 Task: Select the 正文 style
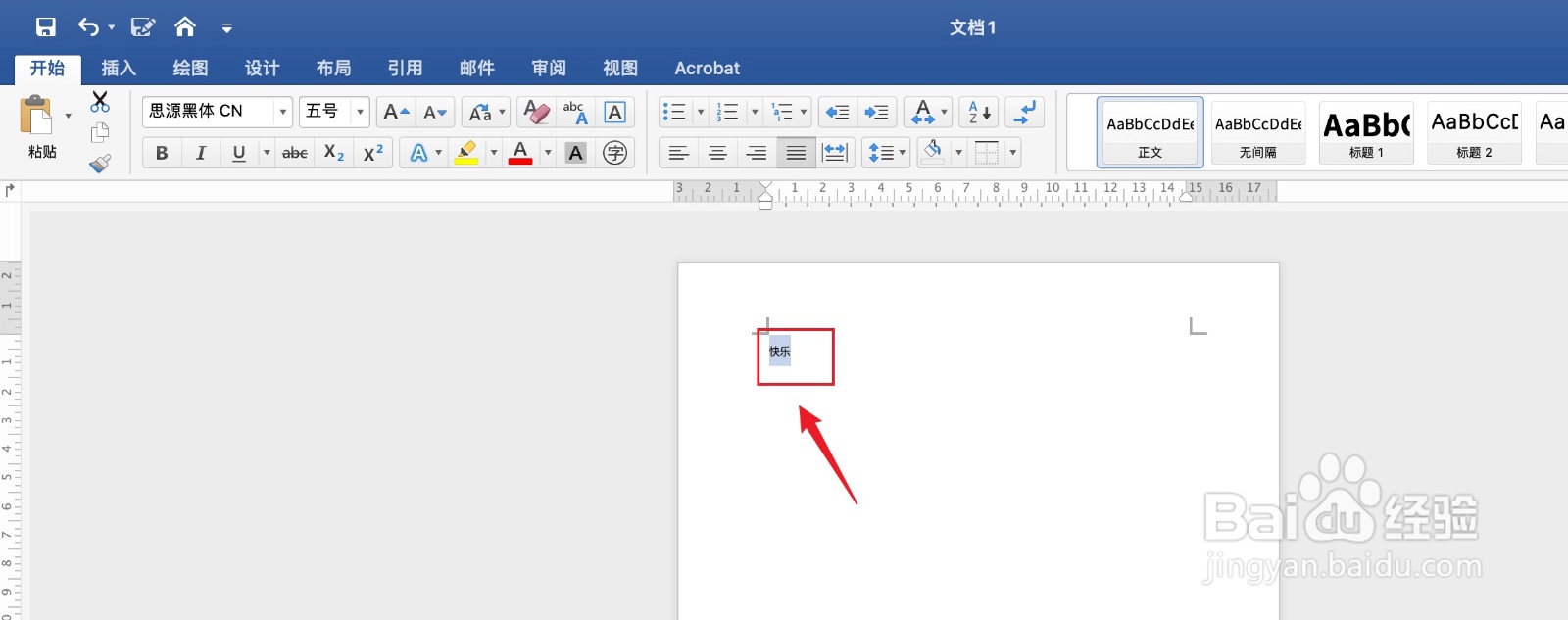(1151, 133)
